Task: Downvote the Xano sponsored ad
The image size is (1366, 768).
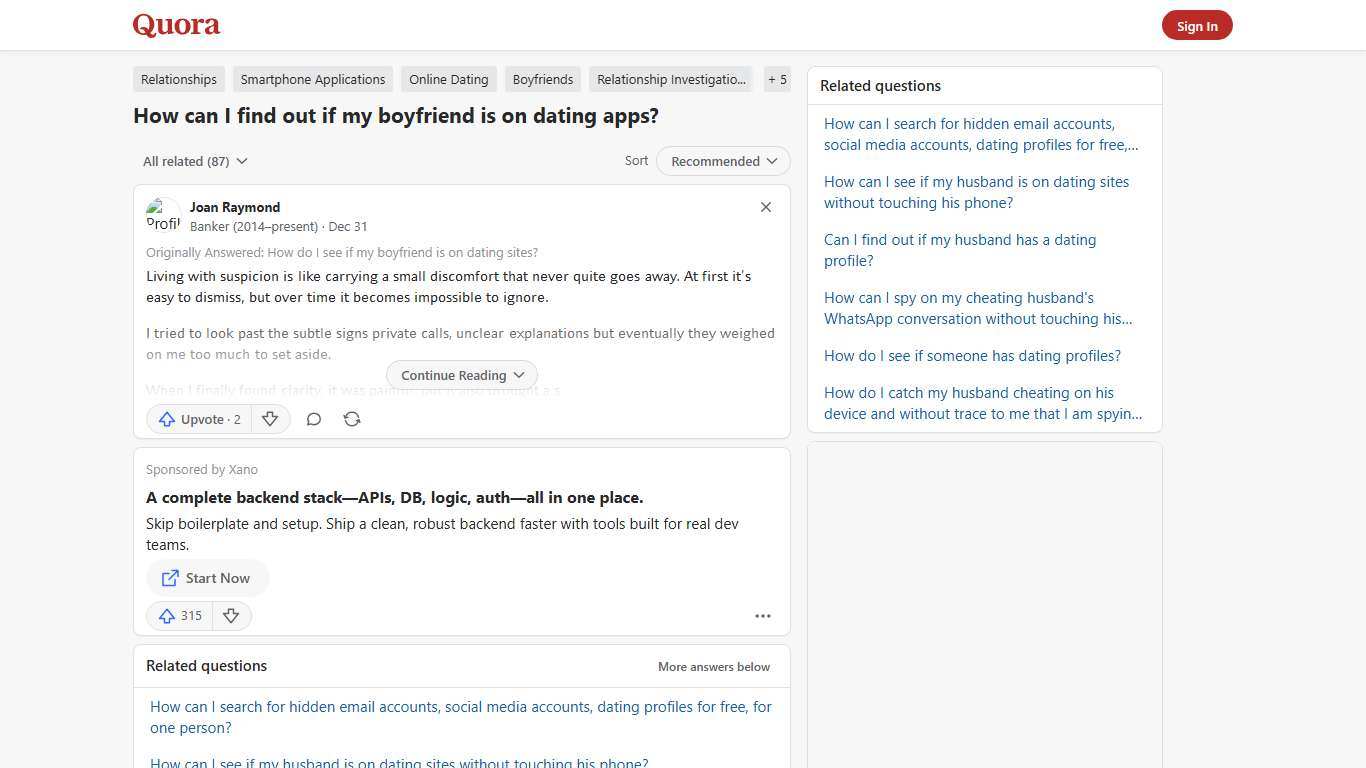Action: click(x=231, y=615)
